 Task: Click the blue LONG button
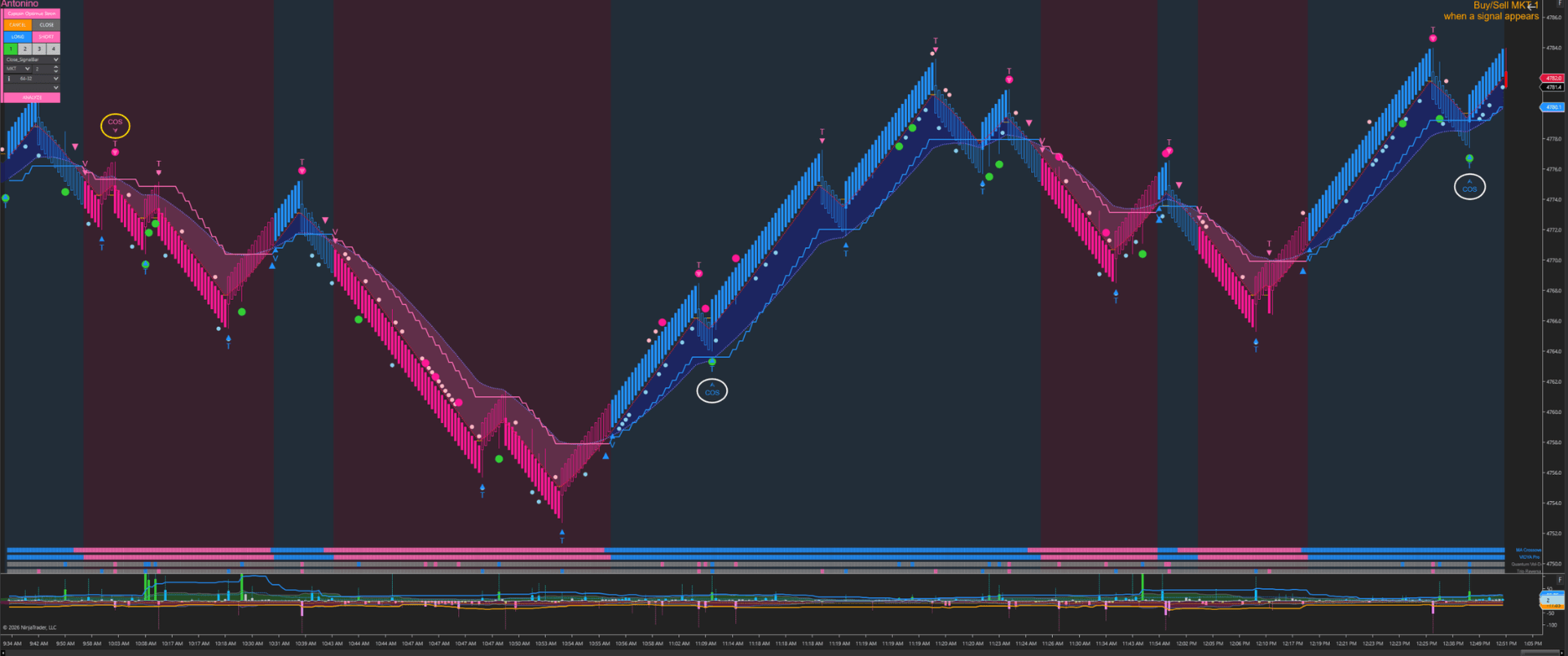[18, 37]
